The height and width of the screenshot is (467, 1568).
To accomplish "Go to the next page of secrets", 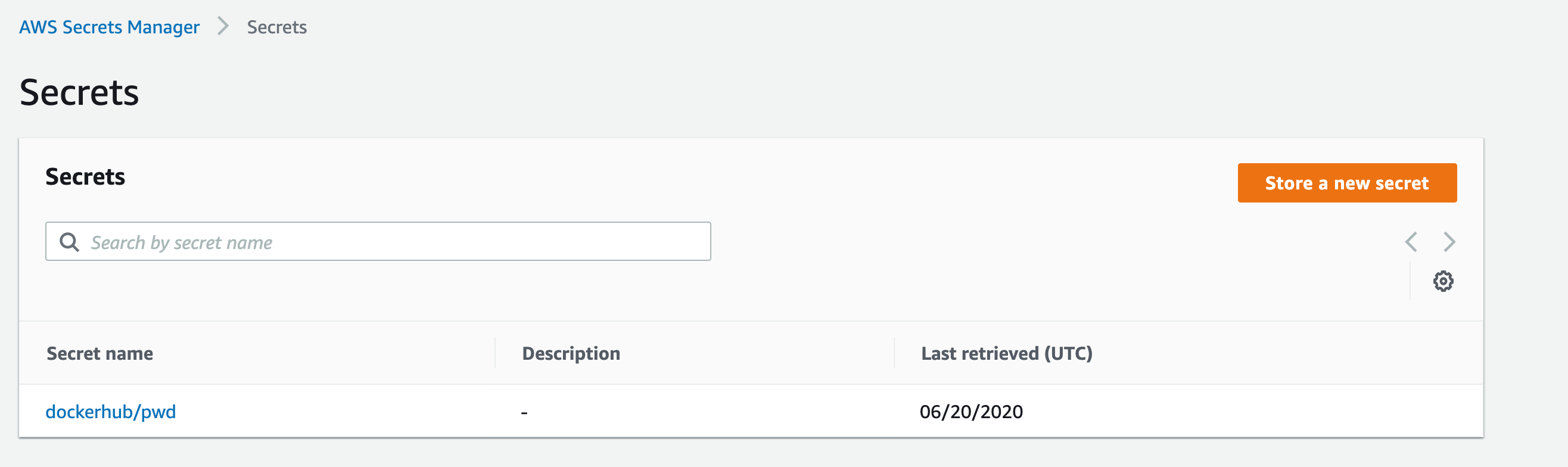I will pos(1449,242).
